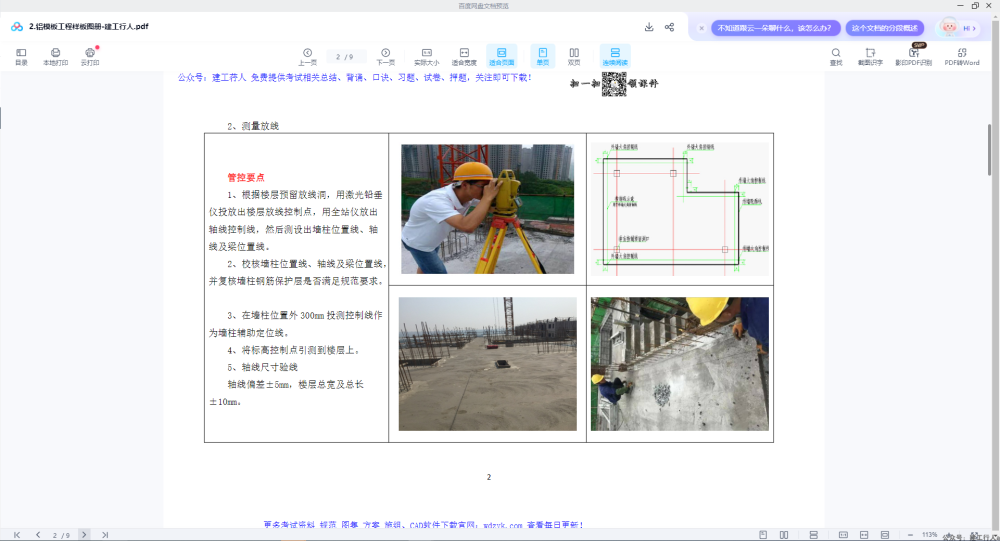Select continuous reading icon in status bar
The width and height of the screenshot is (1000, 541).
[813, 535]
